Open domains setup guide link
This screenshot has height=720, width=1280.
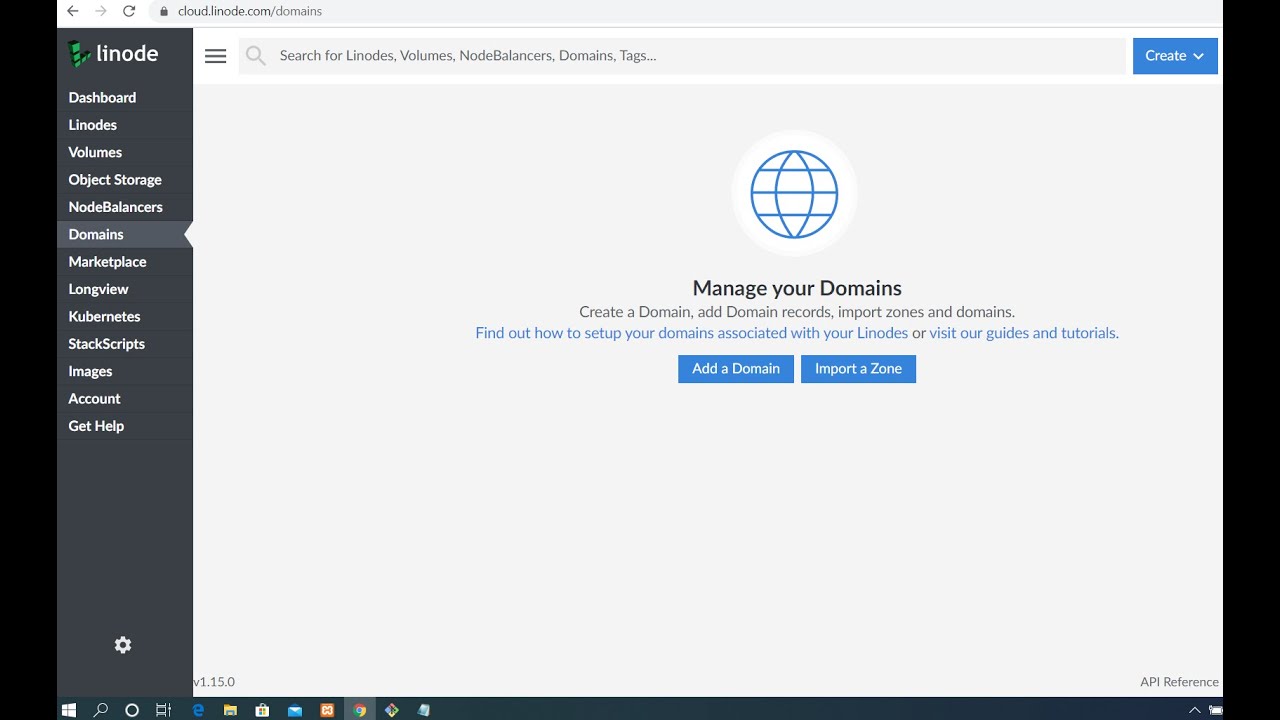(692, 333)
